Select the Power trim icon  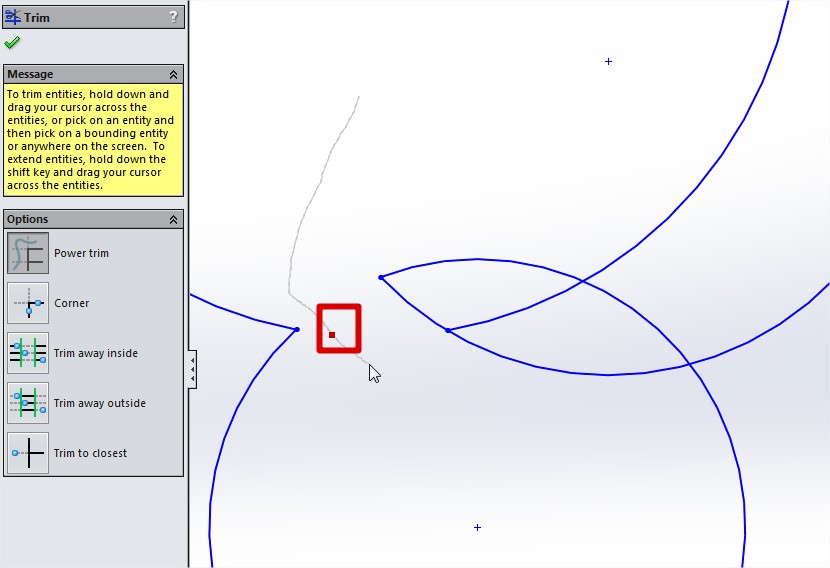(x=28, y=253)
